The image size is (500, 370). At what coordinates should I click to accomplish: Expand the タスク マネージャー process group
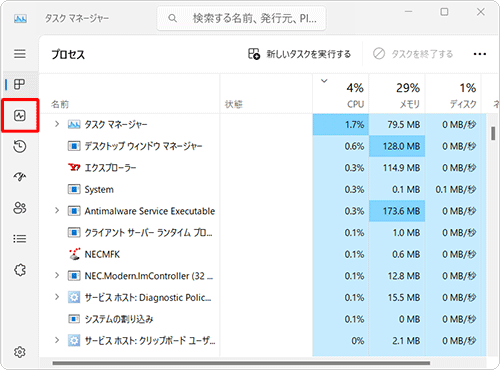57,124
